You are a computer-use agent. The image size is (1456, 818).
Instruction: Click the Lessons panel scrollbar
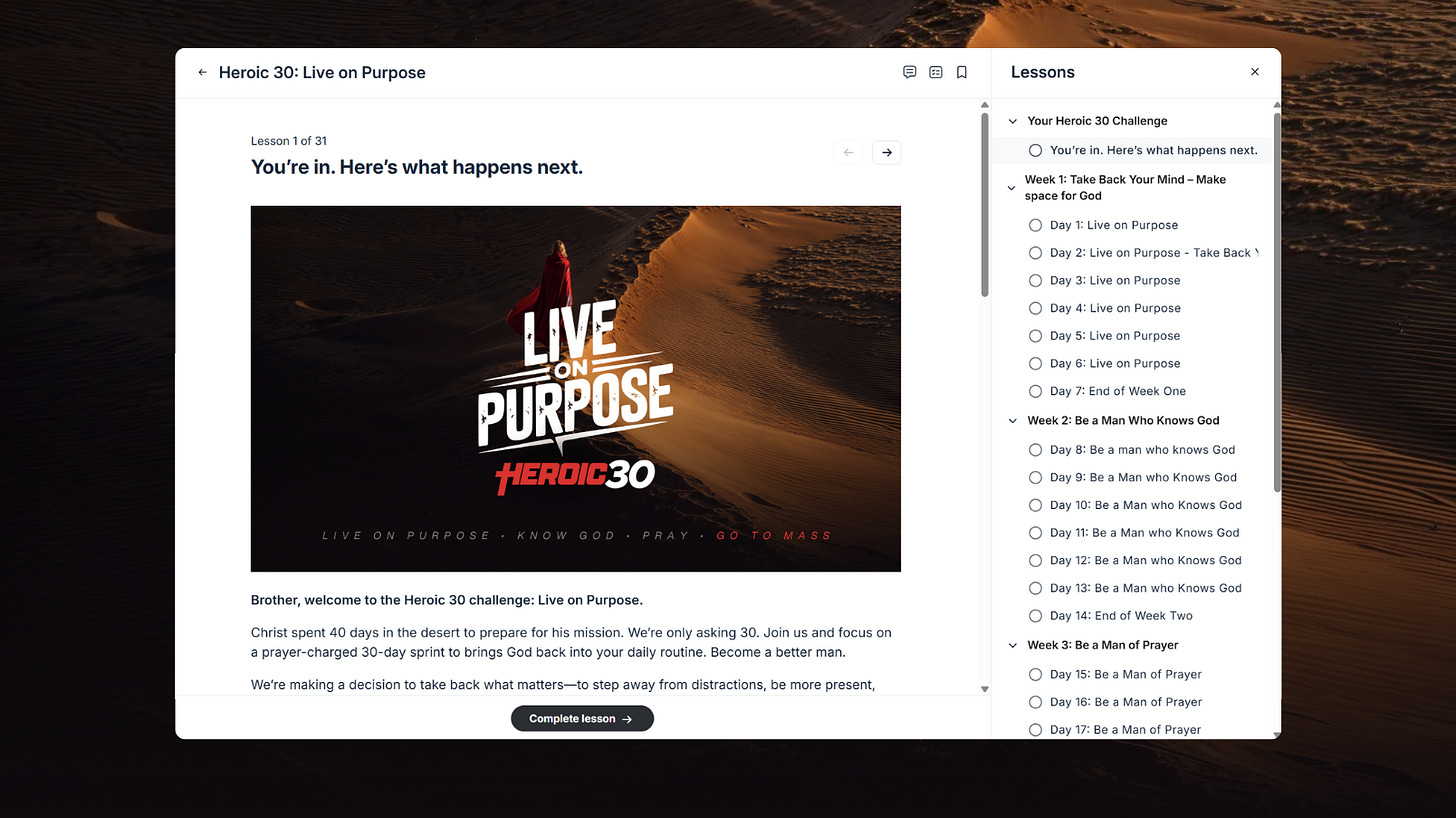click(1277, 302)
